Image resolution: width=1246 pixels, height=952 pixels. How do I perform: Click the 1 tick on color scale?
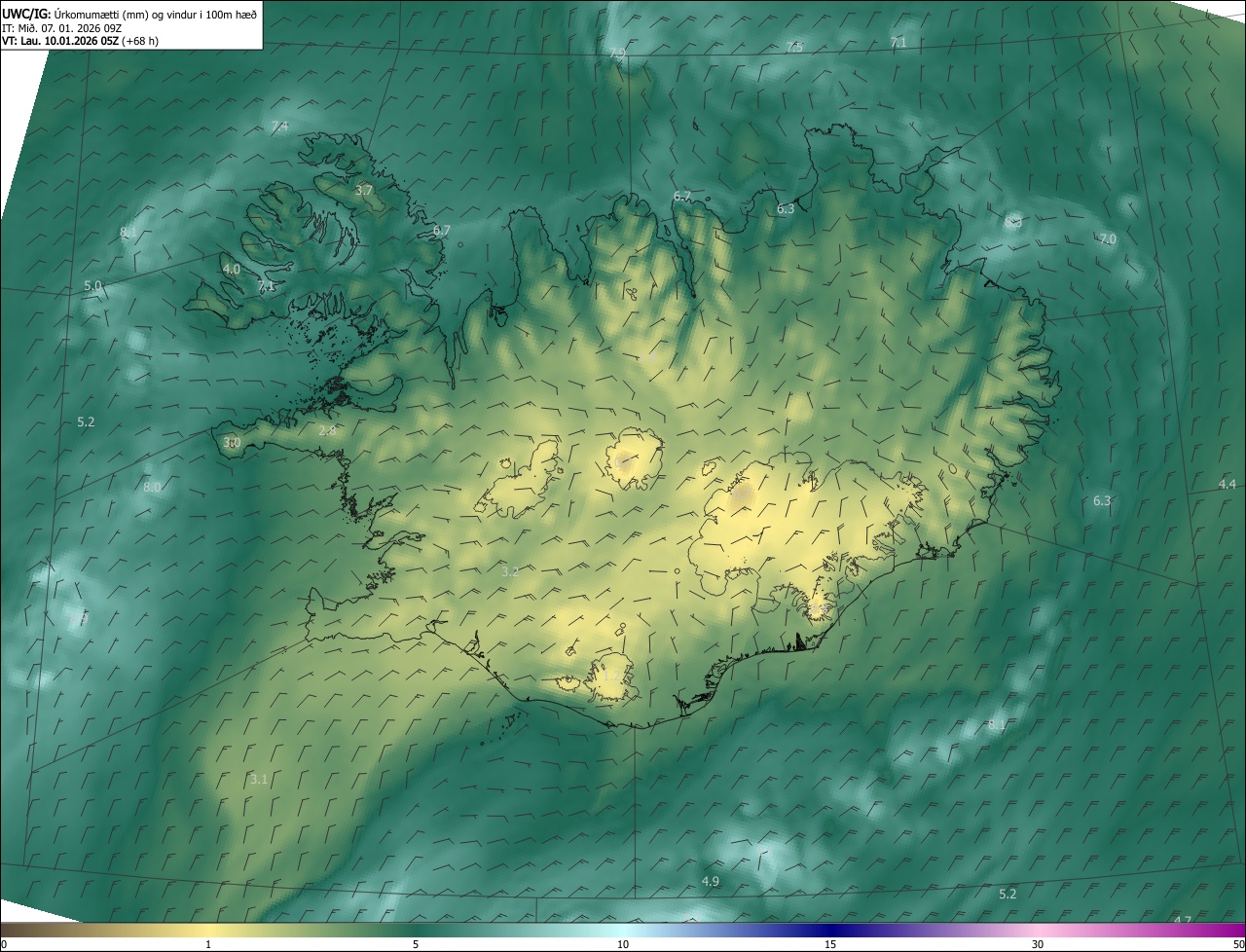click(208, 943)
